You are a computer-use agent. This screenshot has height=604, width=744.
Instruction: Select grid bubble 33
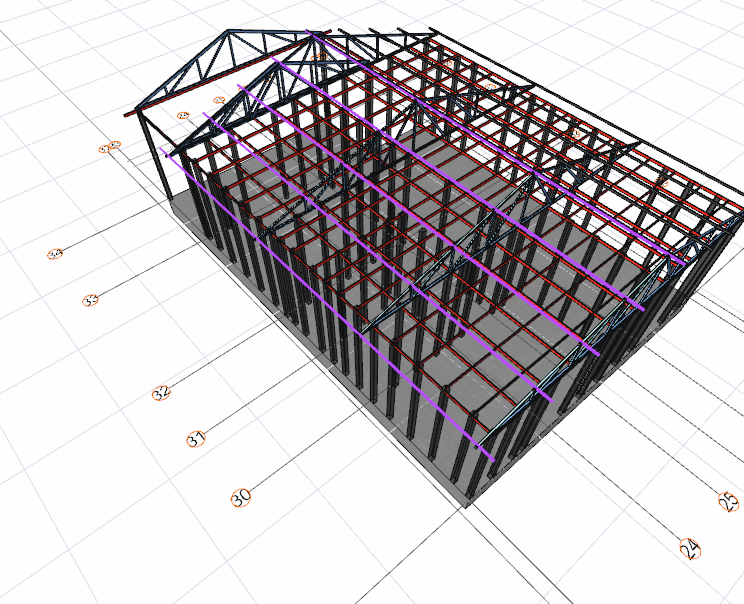[x=91, y=300]
